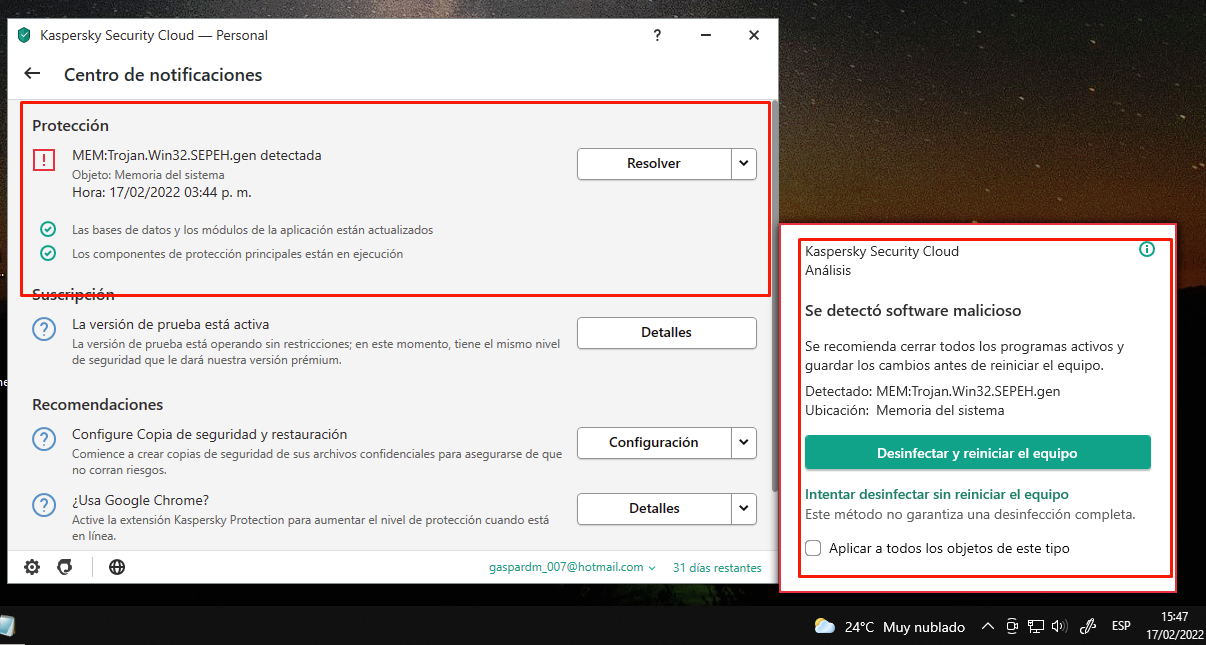Image resolution: width=1206 pixels, height=645 pixels.
Task: Open the clock showing 15:47
Action: point(1175,626)
